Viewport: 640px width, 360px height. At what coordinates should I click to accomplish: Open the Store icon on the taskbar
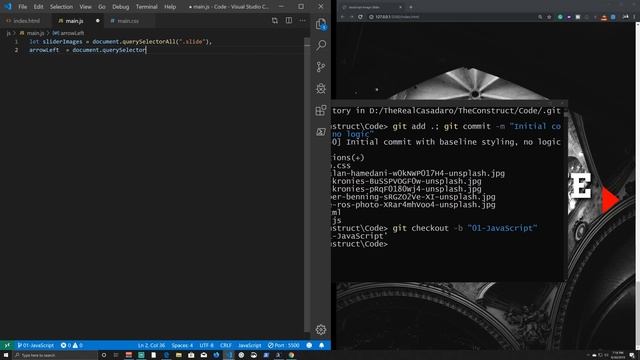pyautogui.click(x=191, y=355)
